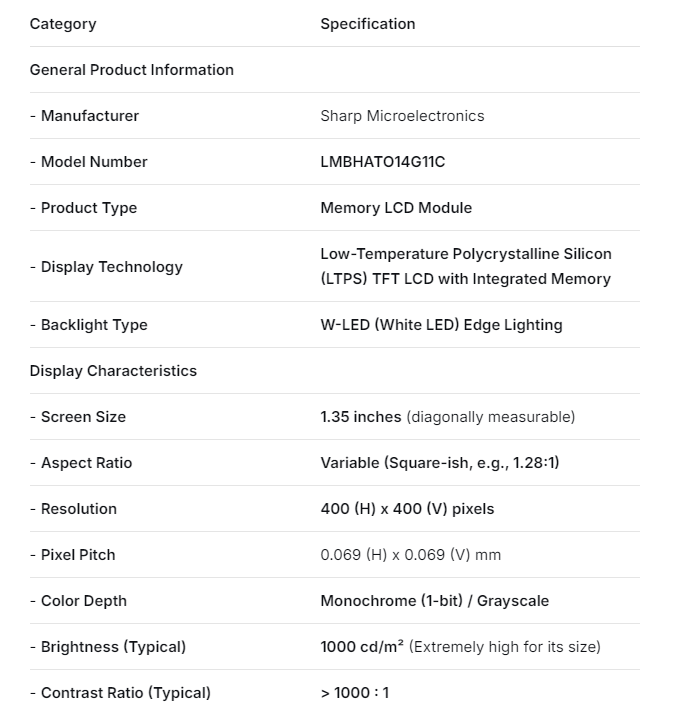This screenshot has height=711, width=682.
Task: Click the Specification column header
Action: (x=367, y=24)
